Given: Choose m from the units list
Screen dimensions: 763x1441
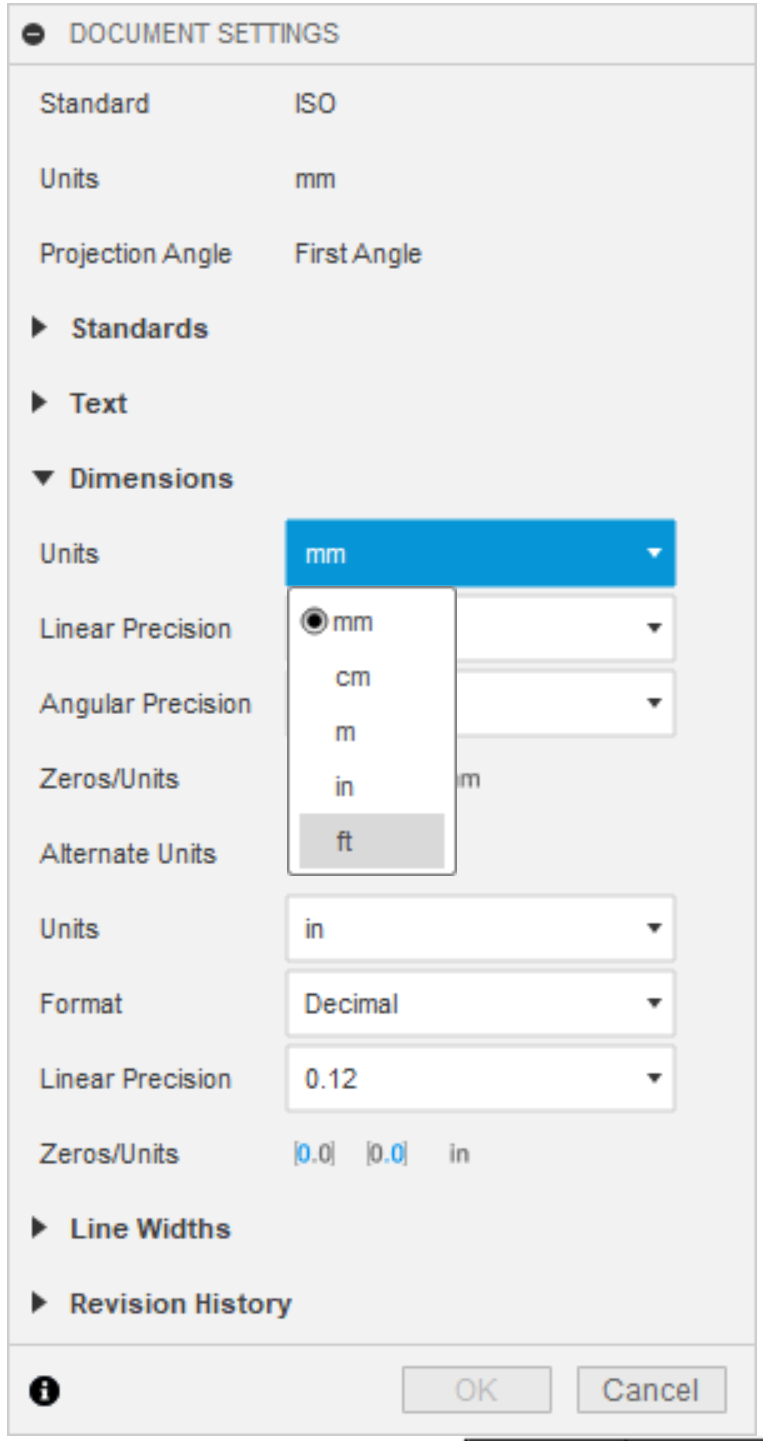Looking at the screenshot, I should pos(345,732).
